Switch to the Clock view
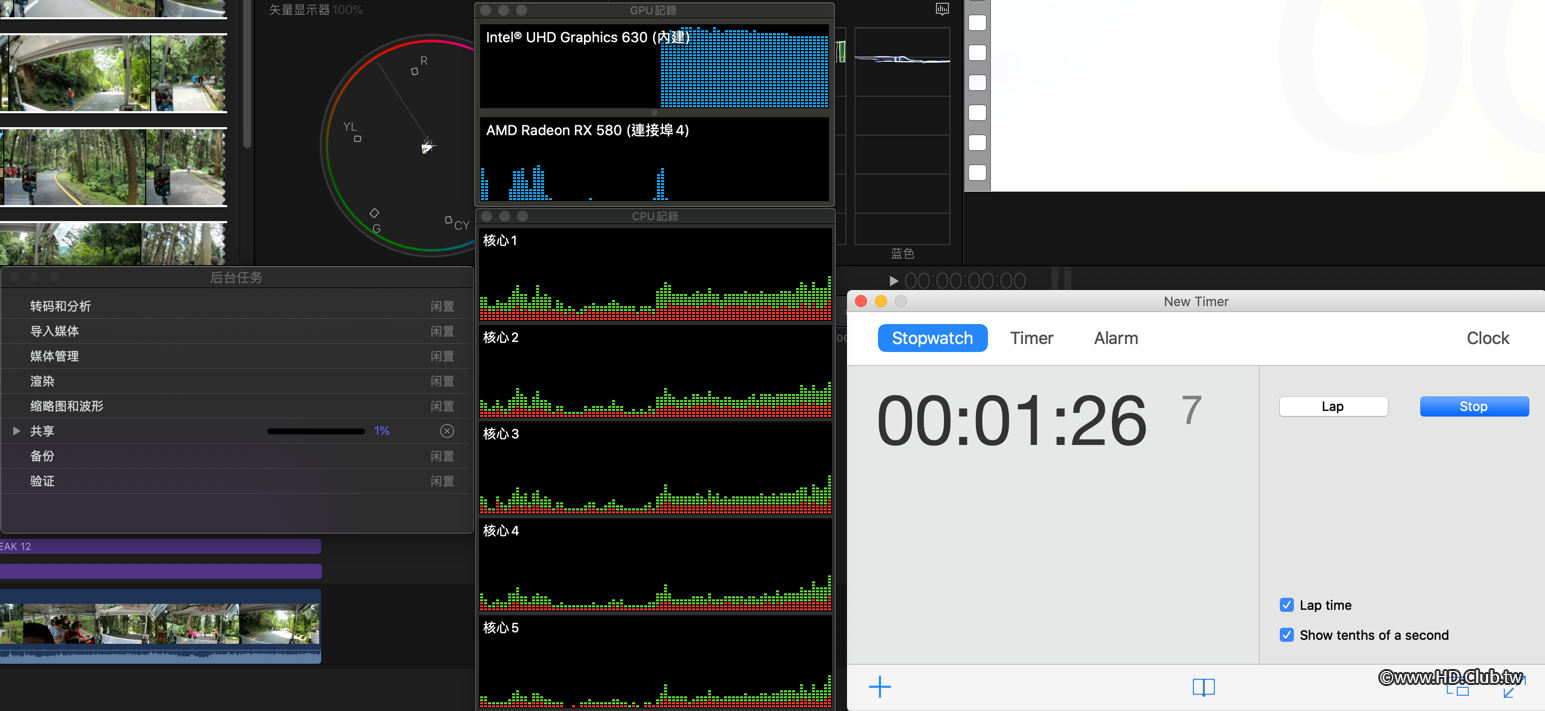 pyautogui.click(x=1488, y=338)
